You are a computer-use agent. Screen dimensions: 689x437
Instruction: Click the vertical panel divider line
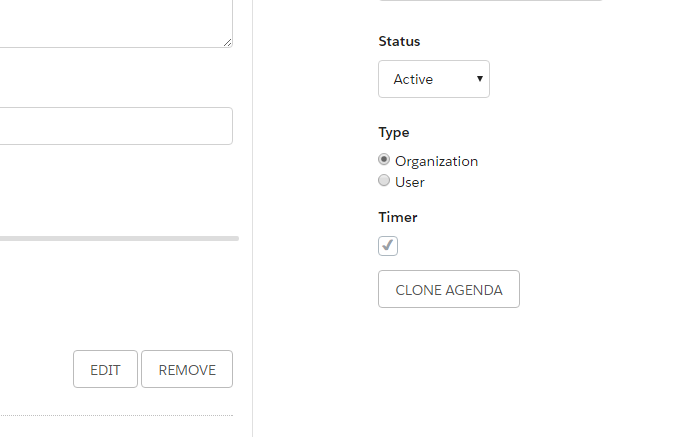coord(253,218)
